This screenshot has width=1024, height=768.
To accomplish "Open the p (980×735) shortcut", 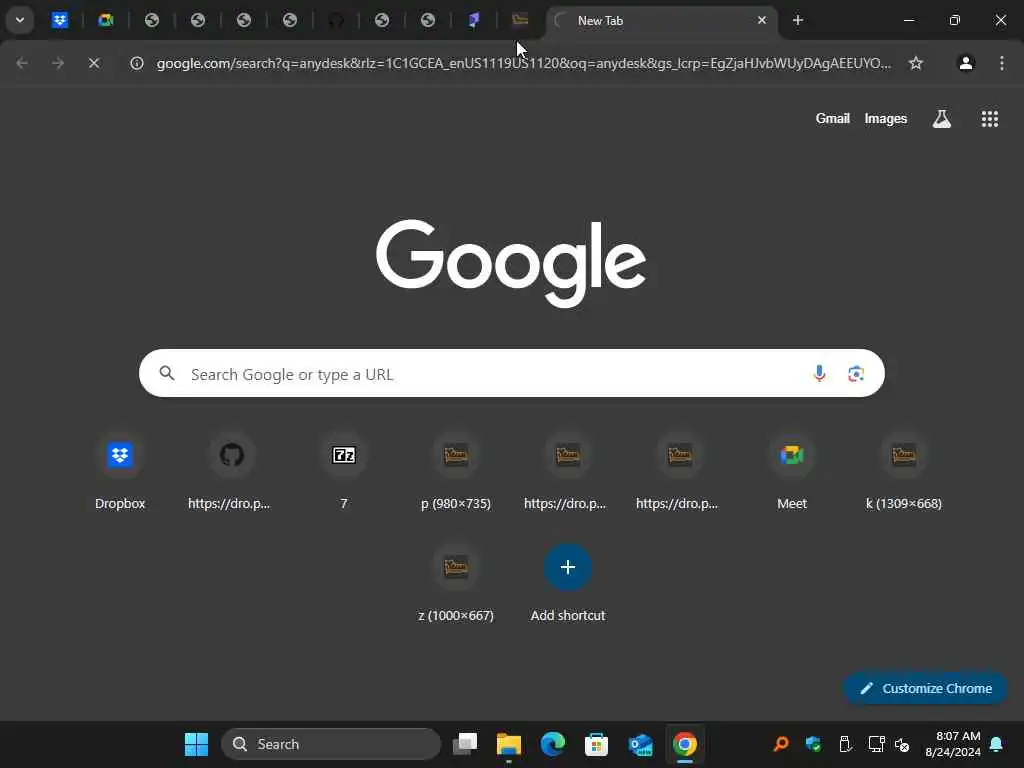I will (x=456, y=471).
